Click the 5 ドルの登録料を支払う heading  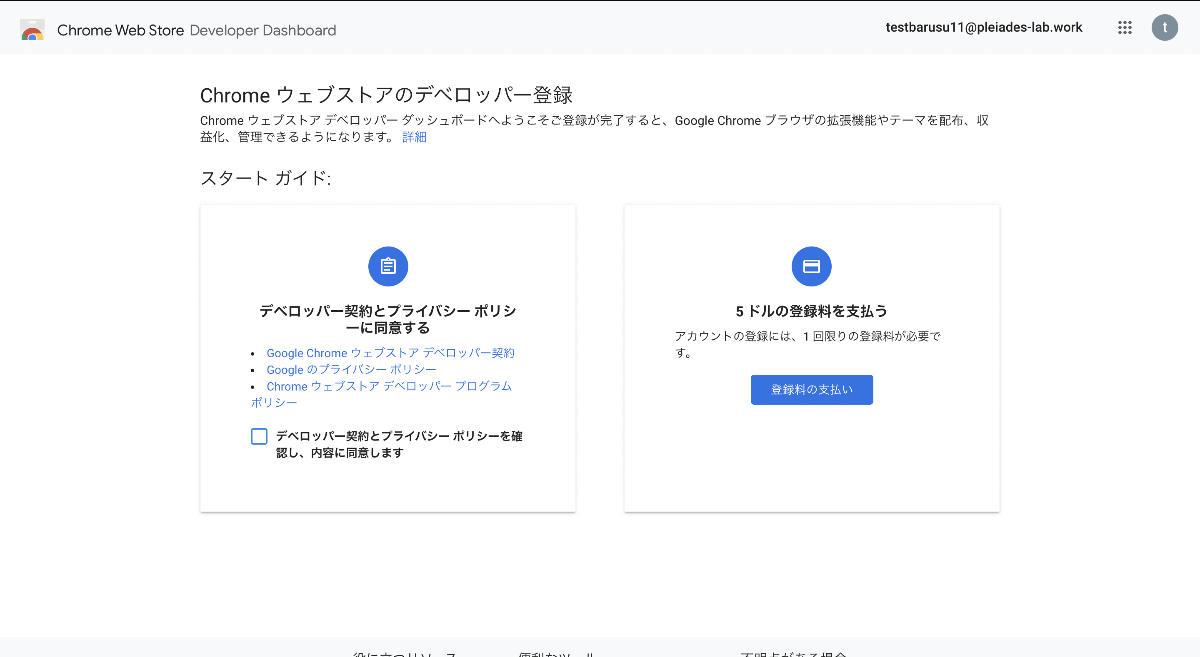[812, 311]
